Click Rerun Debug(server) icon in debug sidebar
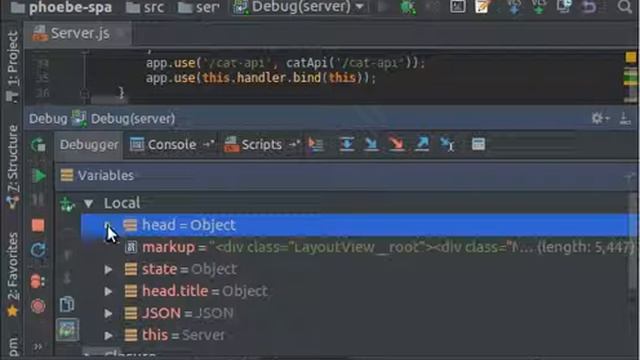 (x=38, y=144)
